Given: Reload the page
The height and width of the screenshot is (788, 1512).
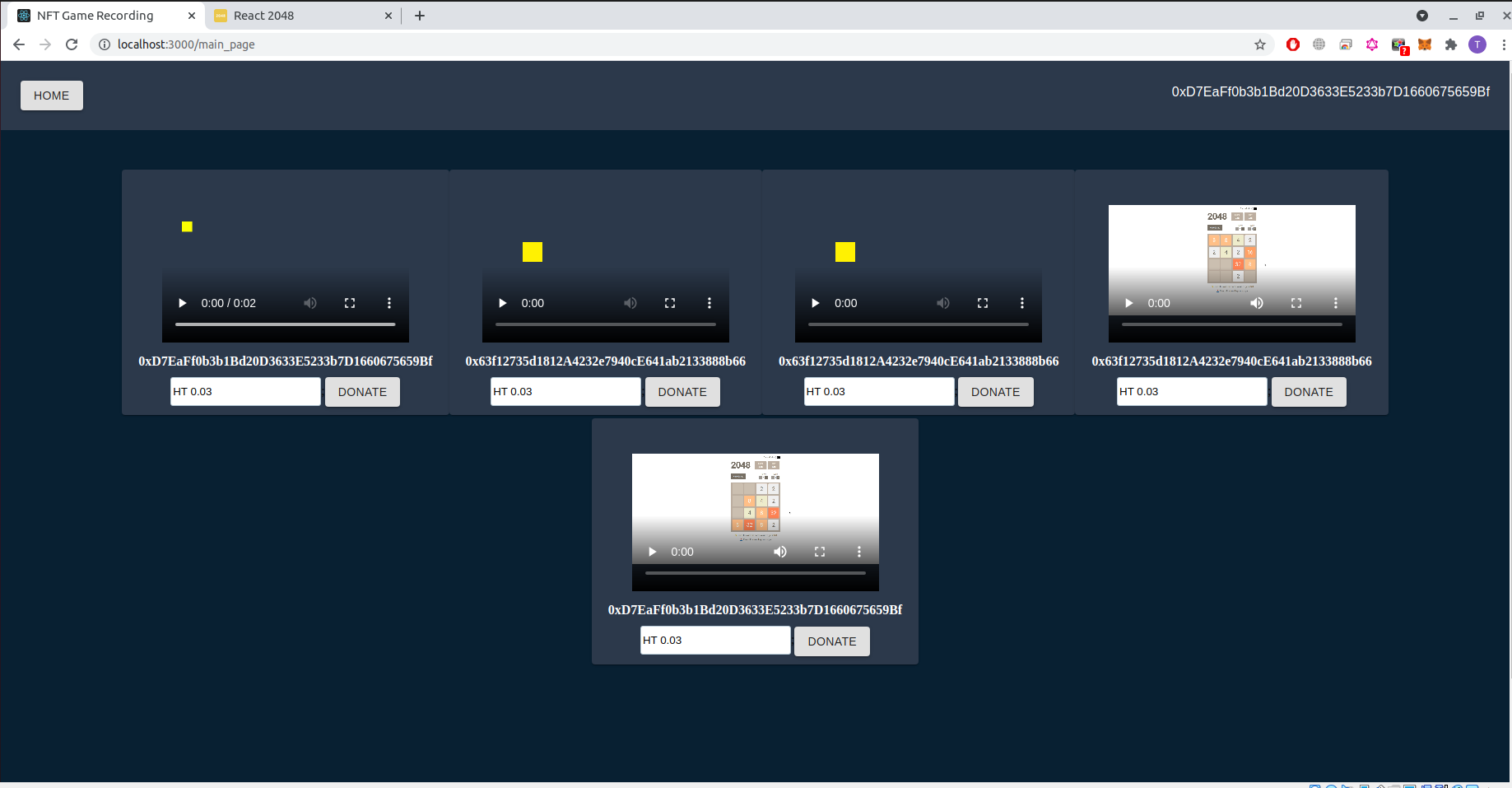Looking at the screenshot, I should [x=72, y=44].
